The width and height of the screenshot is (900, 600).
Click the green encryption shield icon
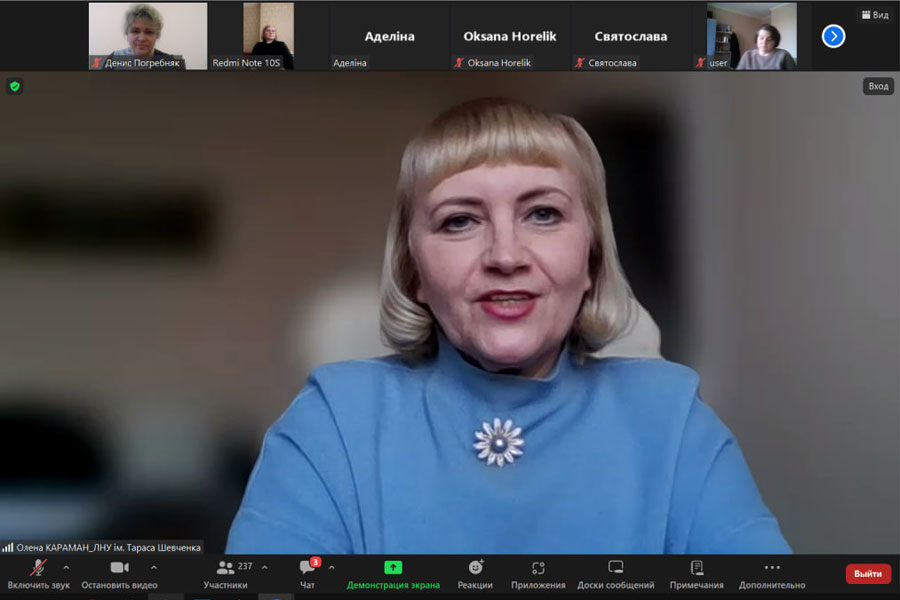(15, 86)
